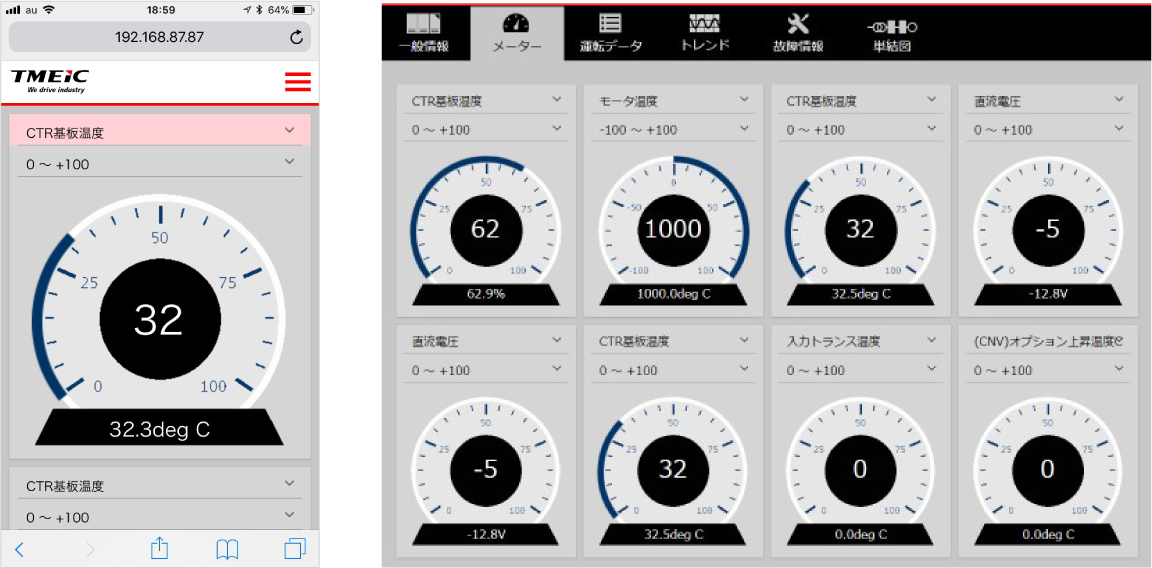Tap the 192.168.87.87 address field
1152x568 pixels.
point(160,37)
